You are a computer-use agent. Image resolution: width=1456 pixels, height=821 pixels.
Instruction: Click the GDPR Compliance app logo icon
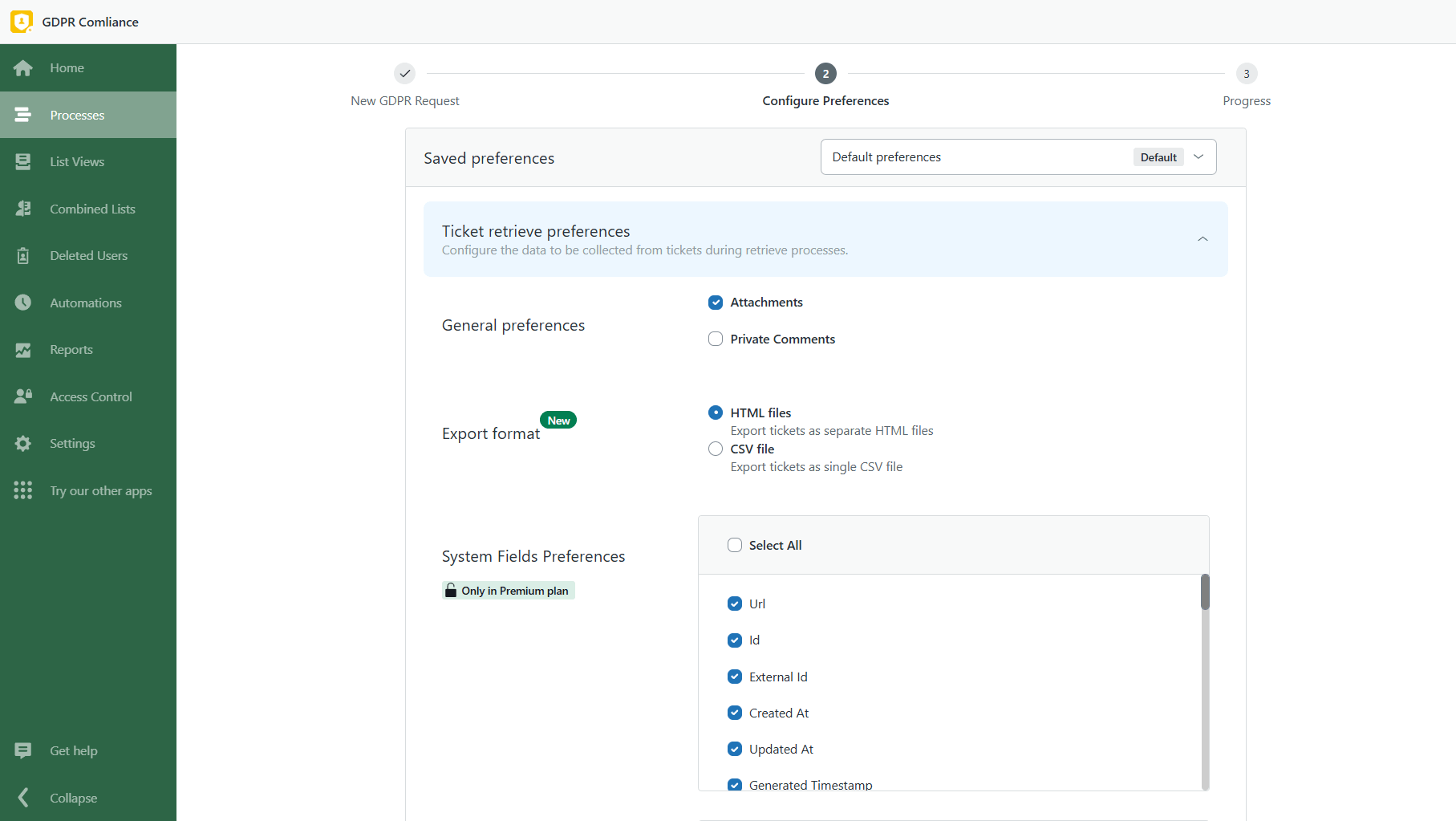coord(22,22)
